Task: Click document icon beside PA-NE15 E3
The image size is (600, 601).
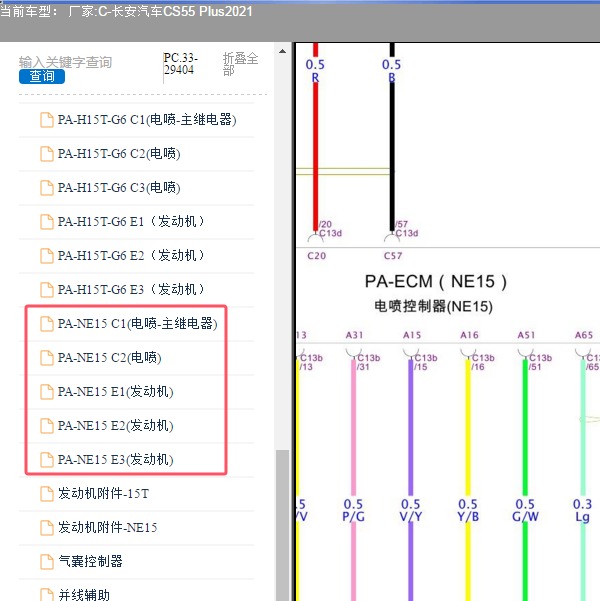Action: point(47,460)
